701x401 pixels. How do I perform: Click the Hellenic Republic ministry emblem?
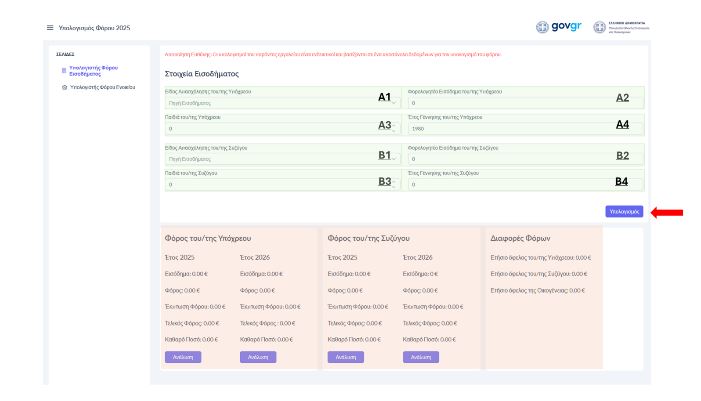(628, 27)
